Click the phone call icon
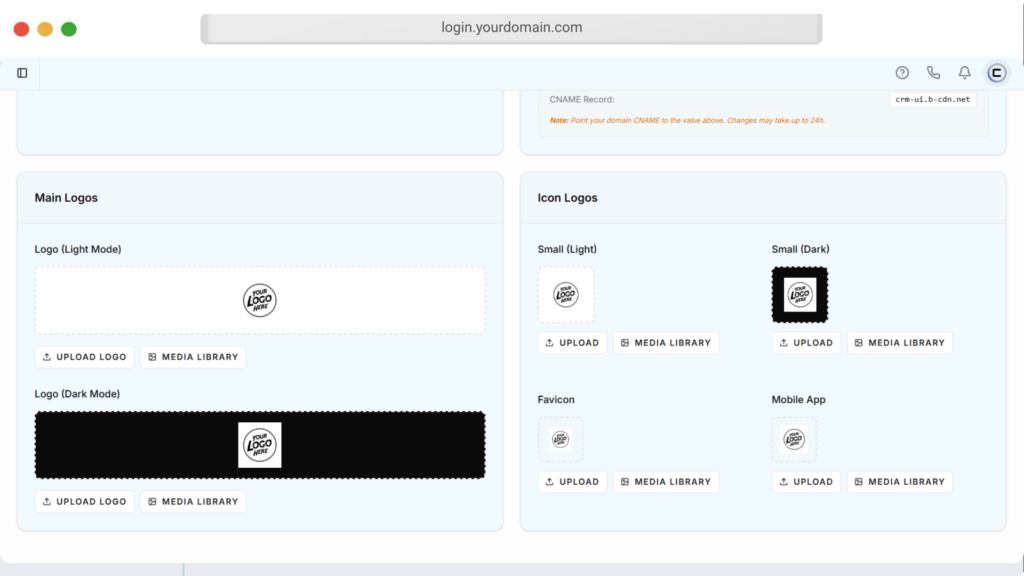This screenshot has height=576, width=1024. [933, 73]
